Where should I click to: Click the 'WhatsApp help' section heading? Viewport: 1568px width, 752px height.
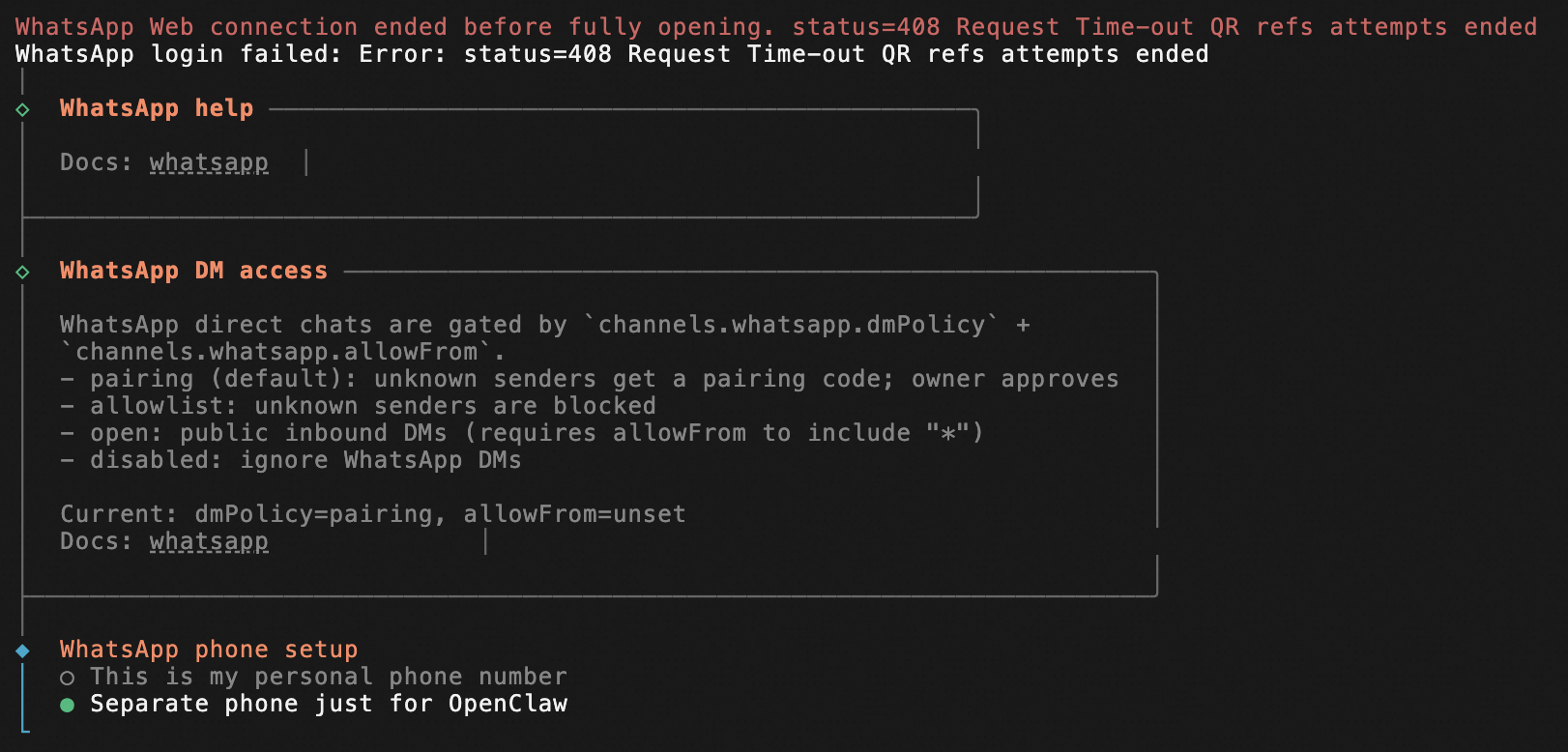tap(157, 108)
